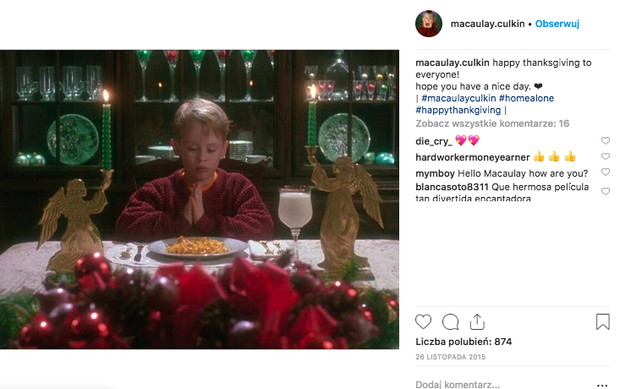Like the post with the heart icon
Viewport: 620px width, 389px height.
(423, 322)
